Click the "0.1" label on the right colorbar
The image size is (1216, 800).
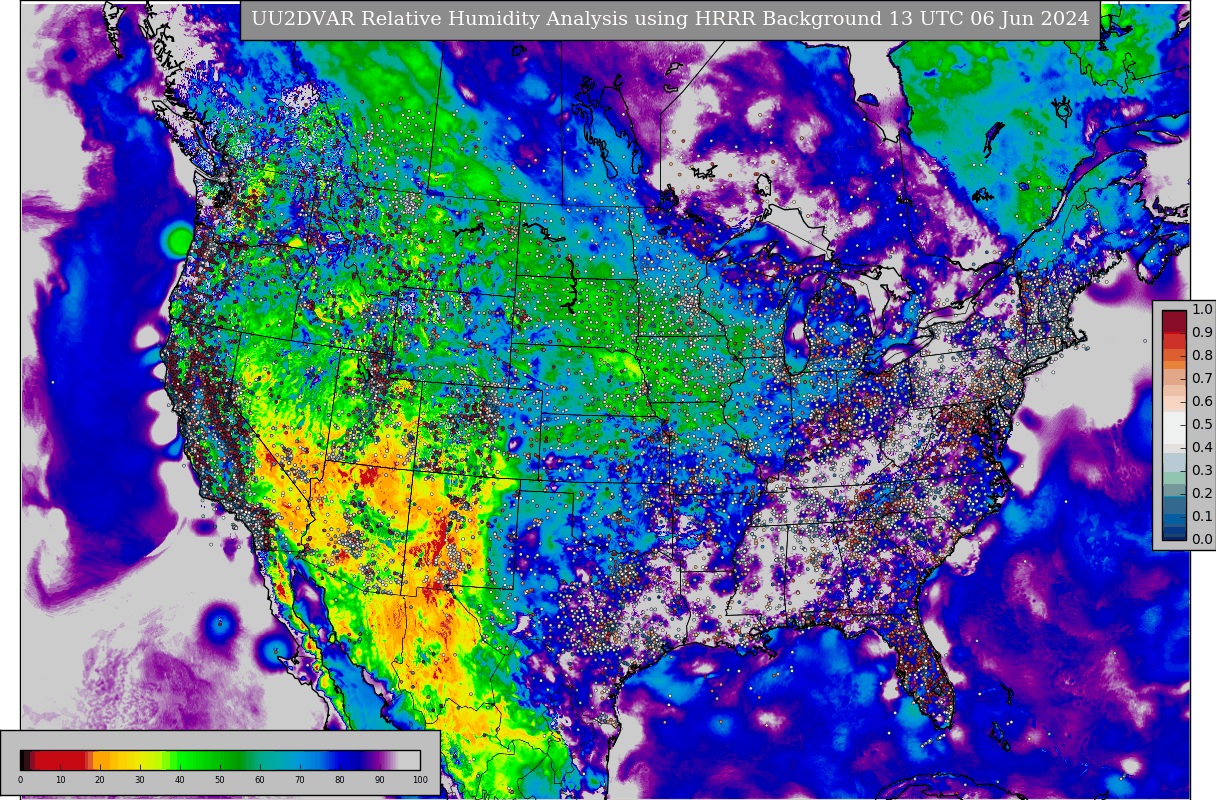tap(1202, 516)
